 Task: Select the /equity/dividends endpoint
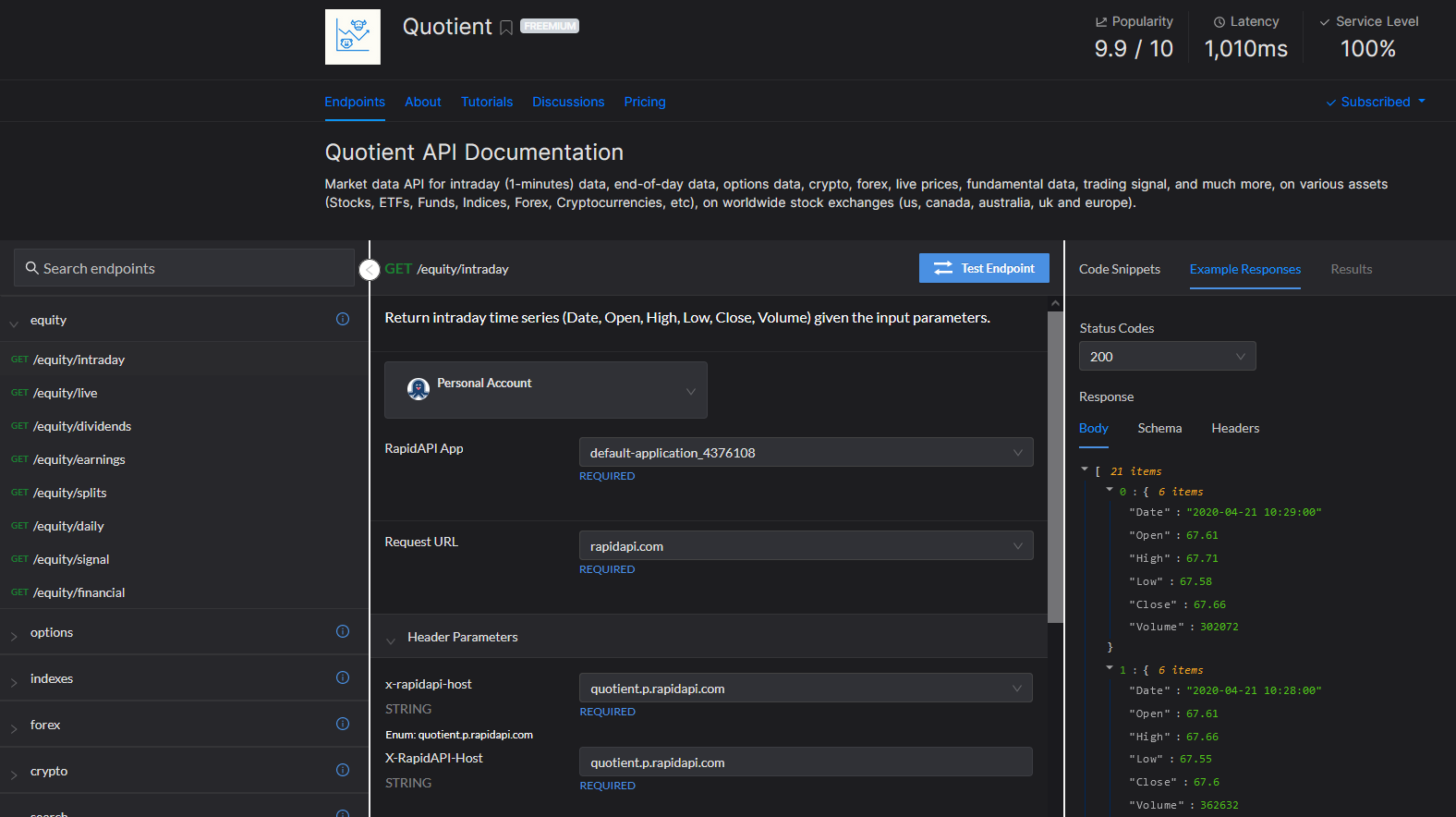tap(82, 426)
